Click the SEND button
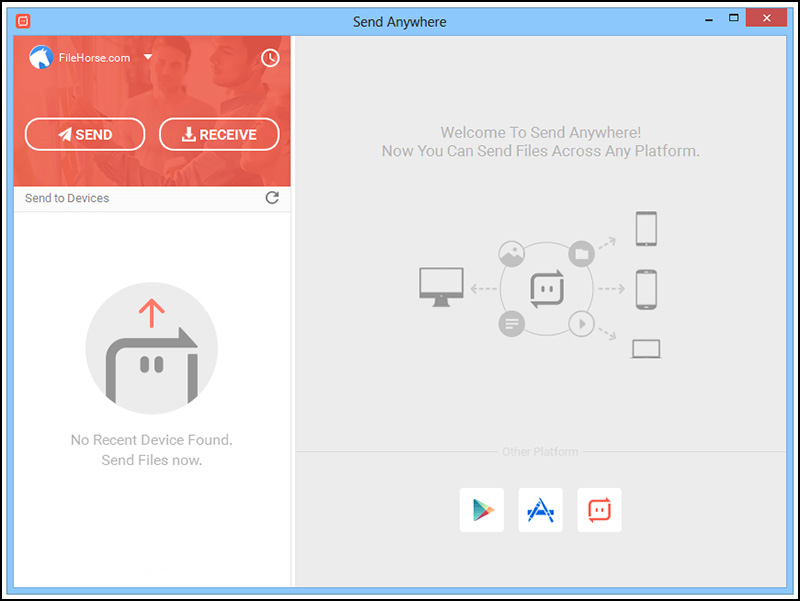The width and height of the screenshot is (800, 601). [x=85, y=134]
